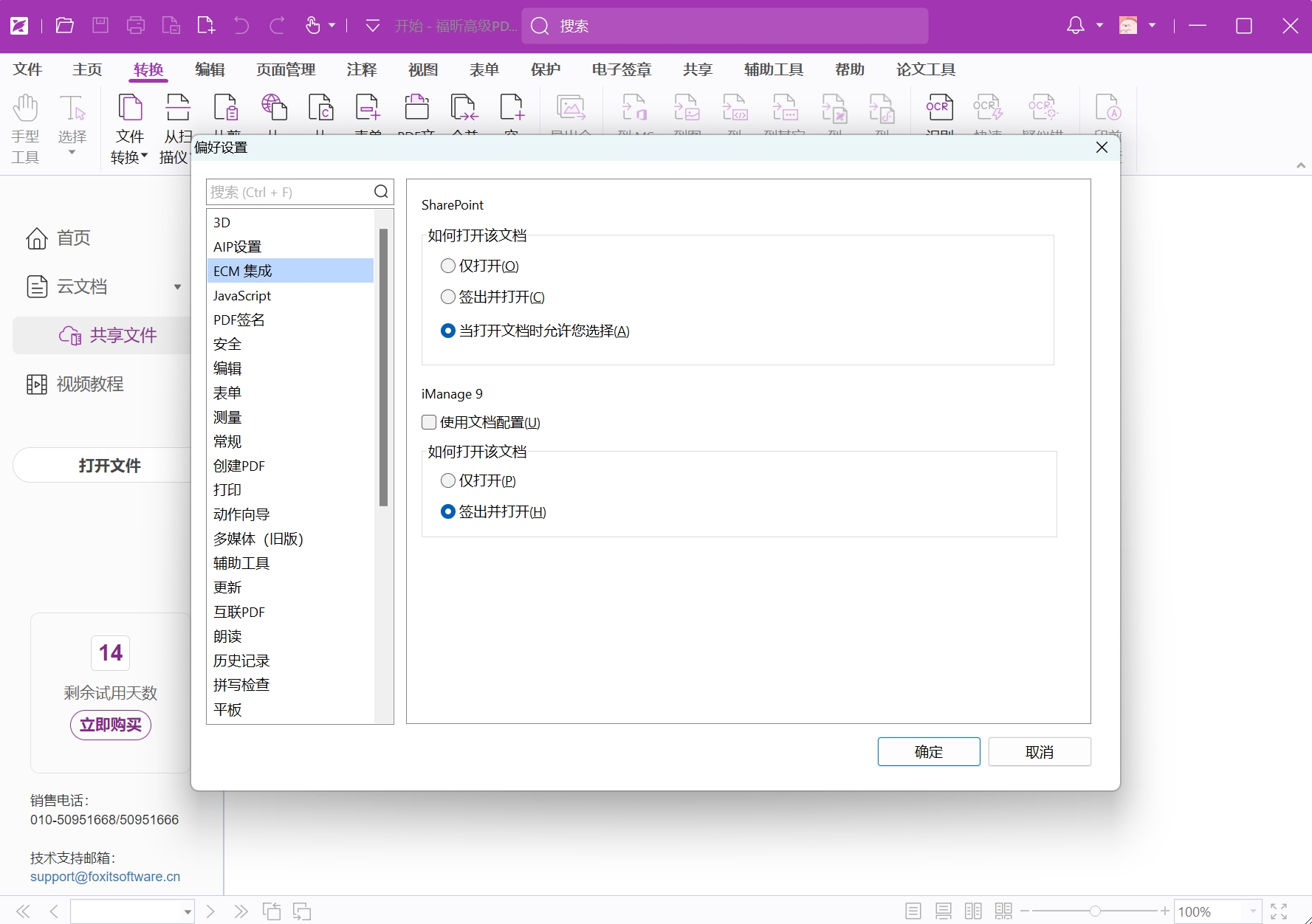Switch to the 页面管理 ribbon tab
This screenshot has width=1312, height=924.
285,69
